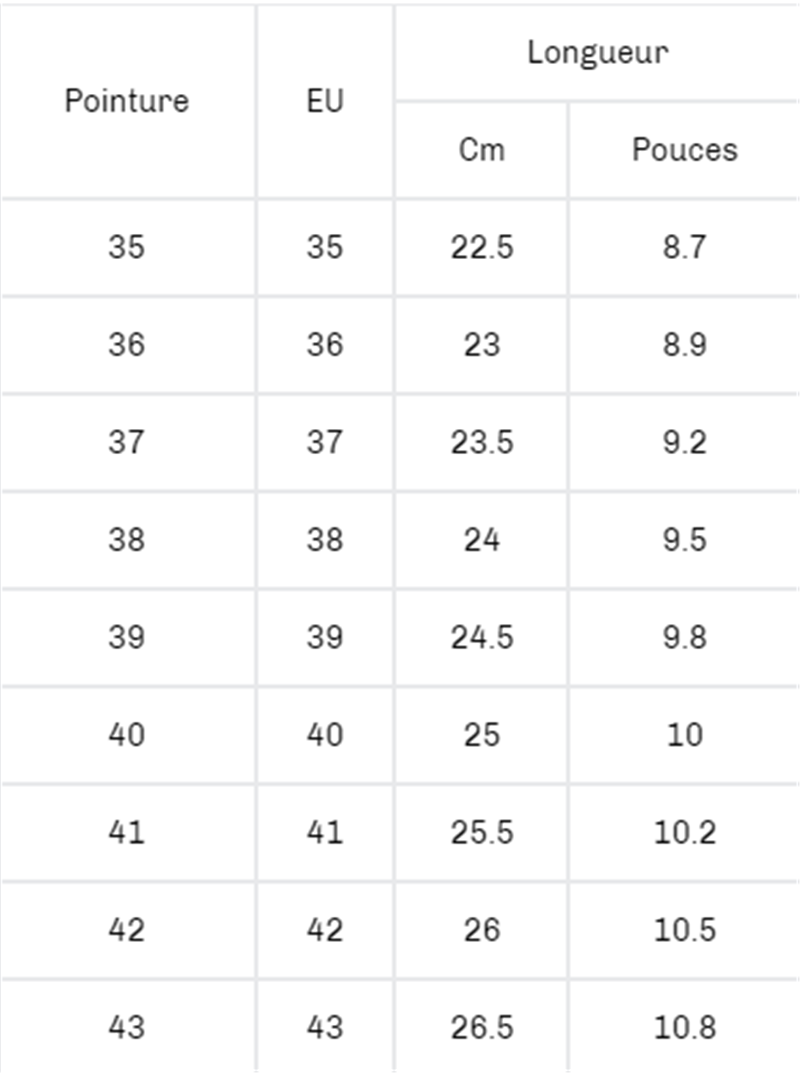Select the 23.5 Cm cell
This screenshot has height=1073, width=800.
click(x=481, y=442)
